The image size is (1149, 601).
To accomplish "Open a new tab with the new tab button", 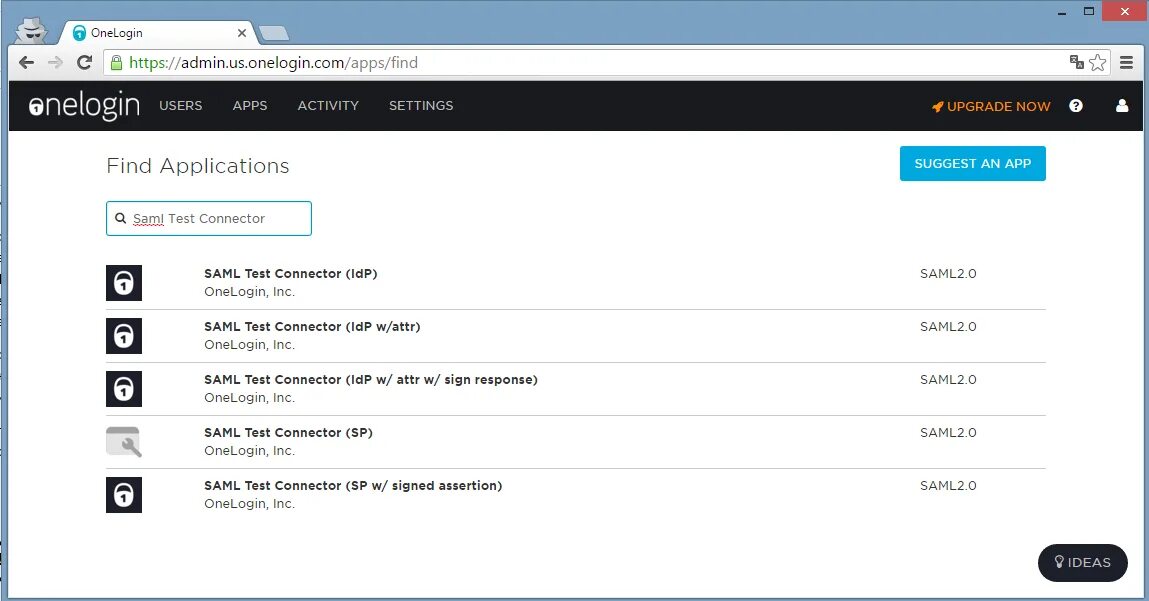I will [x=274, y=33].
